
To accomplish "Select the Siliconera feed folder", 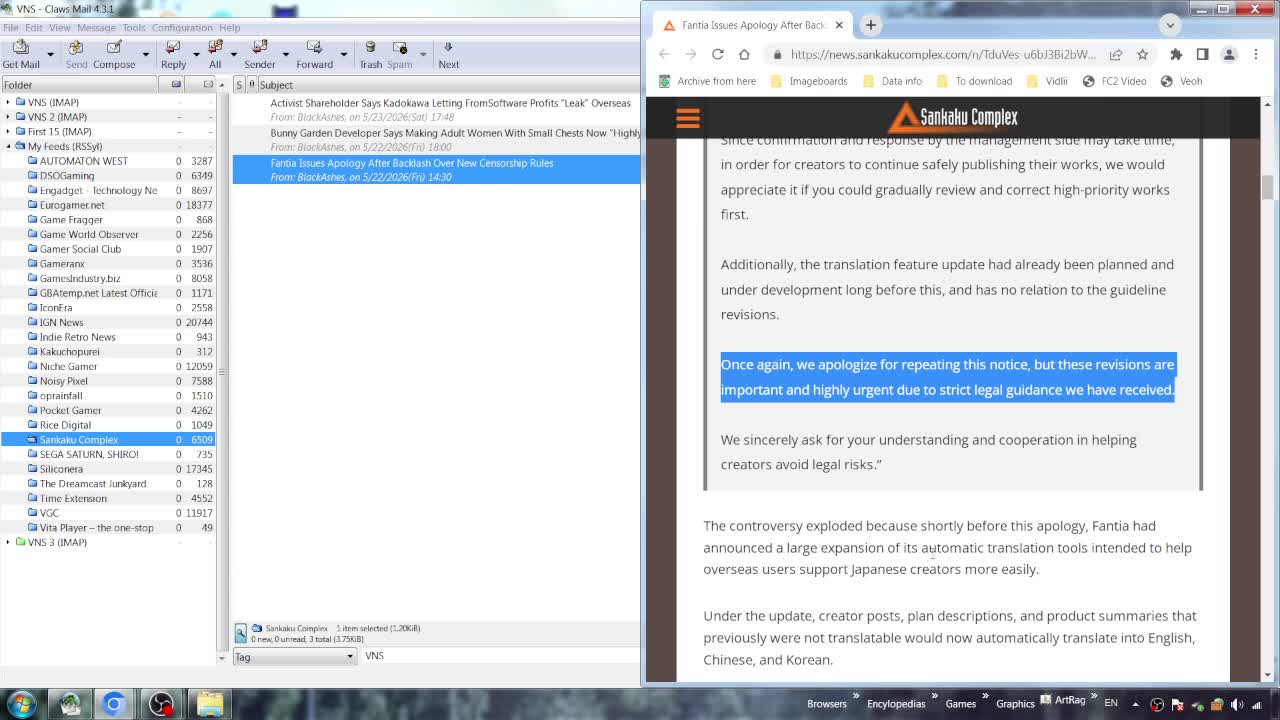I will click(x=107, y=469).
